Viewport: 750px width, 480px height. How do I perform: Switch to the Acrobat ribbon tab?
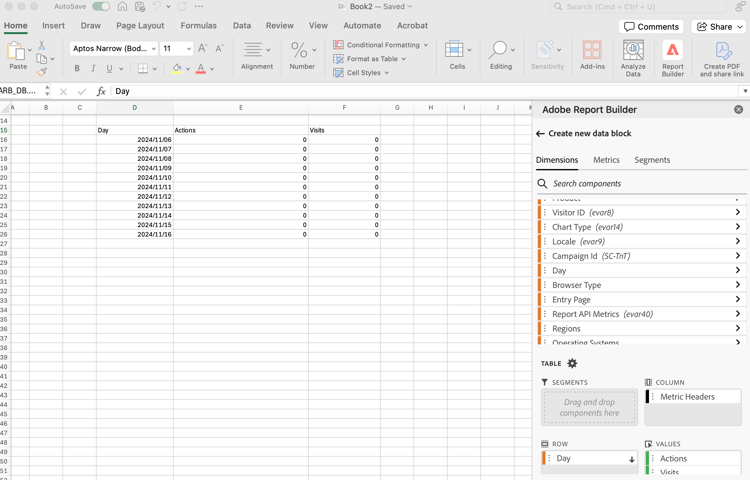412,25
